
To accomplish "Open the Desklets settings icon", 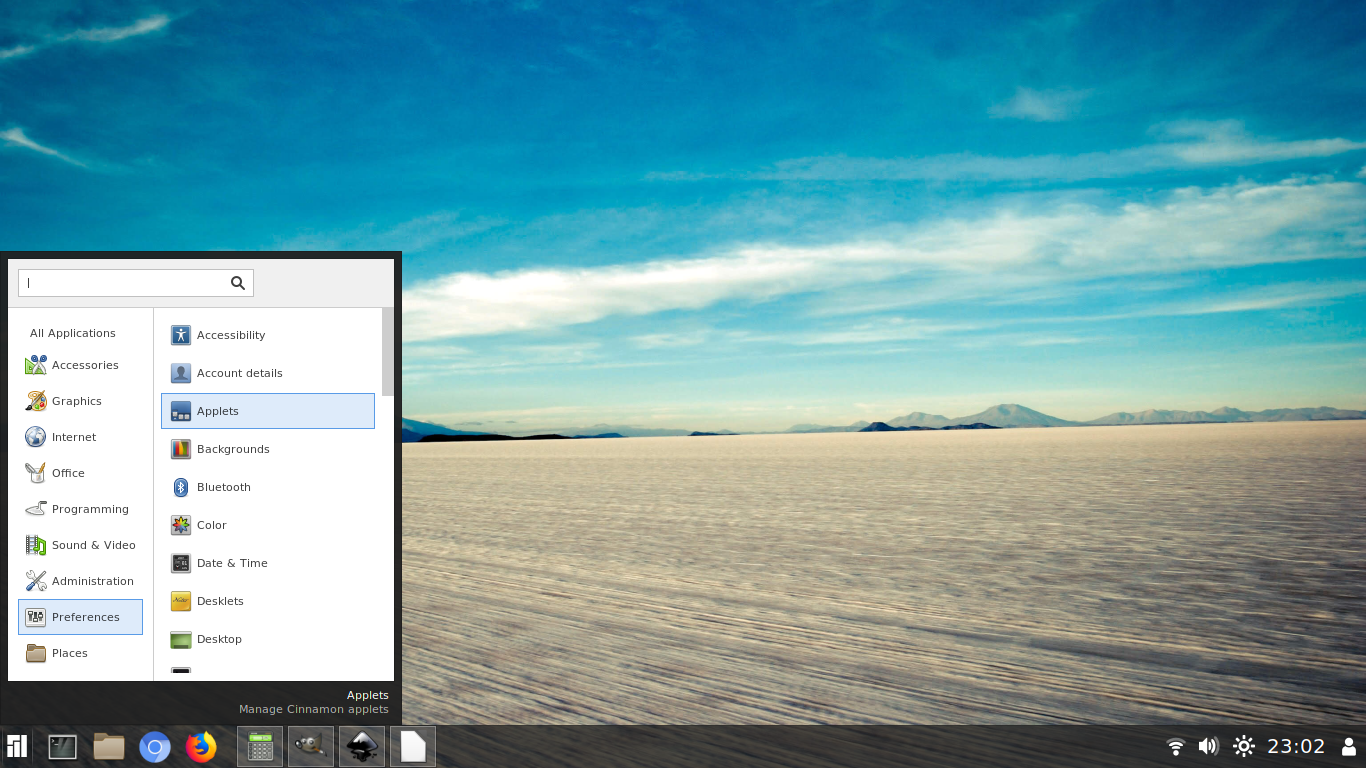I will point(180,601).
